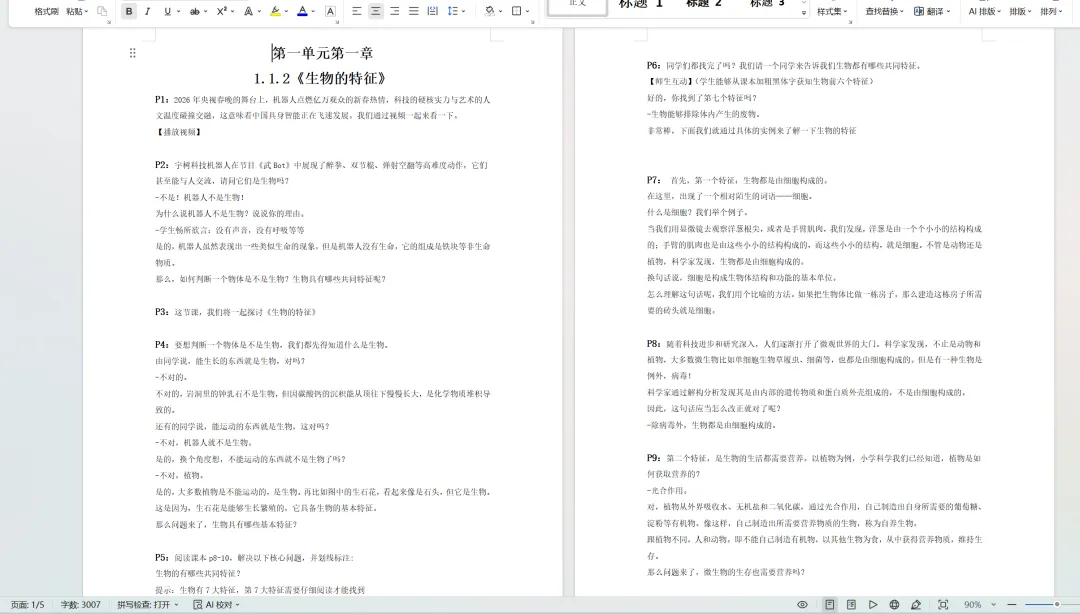Screen dimensions: 1080x614
Task: Apply the blue font color
Action: click(302, 11)
